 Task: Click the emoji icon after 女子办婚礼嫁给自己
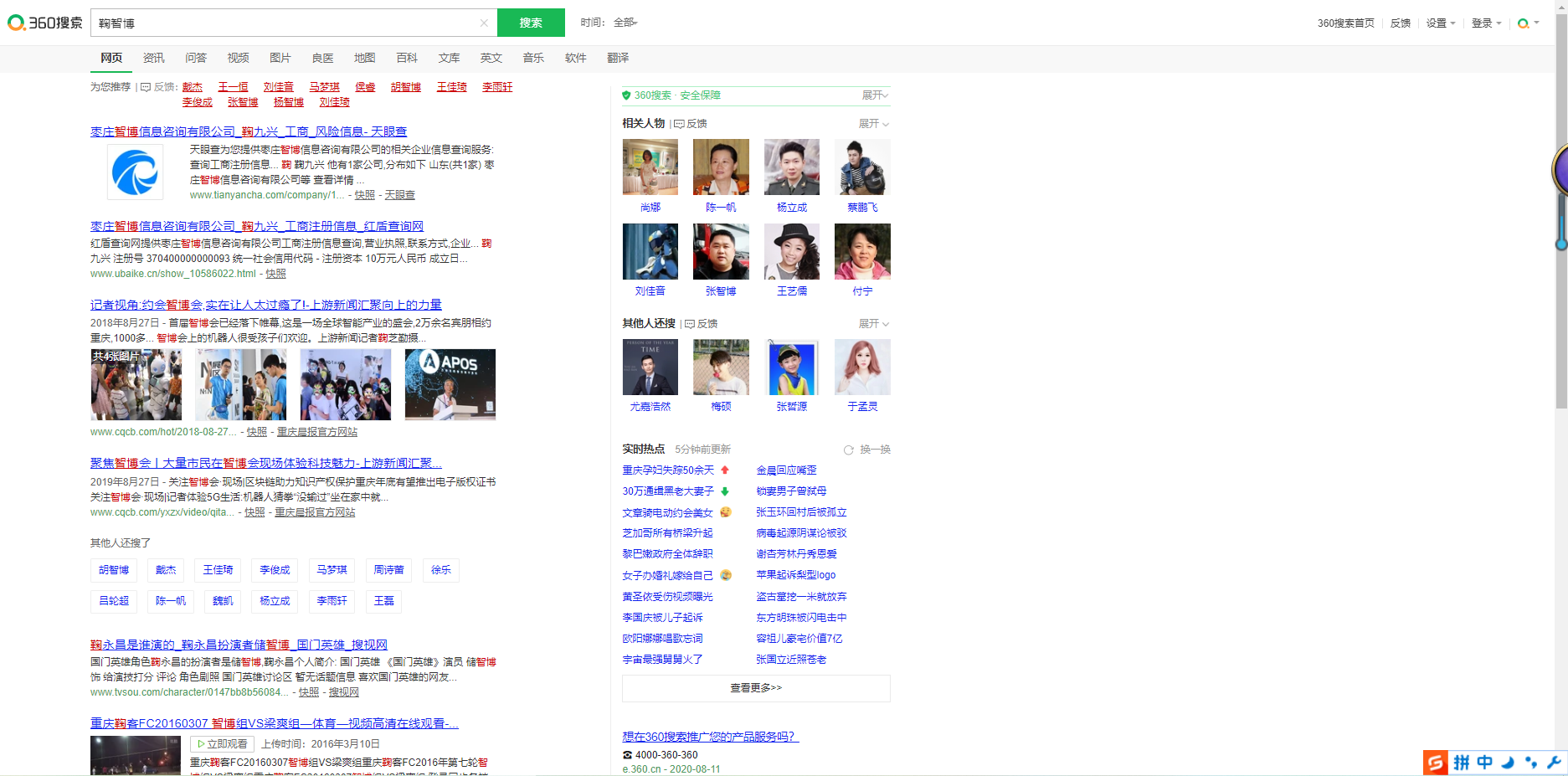coord(726,575)
